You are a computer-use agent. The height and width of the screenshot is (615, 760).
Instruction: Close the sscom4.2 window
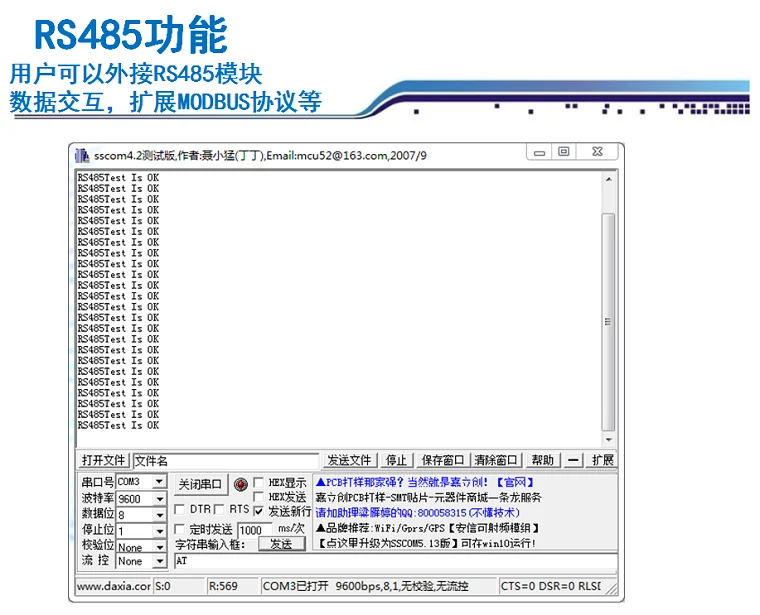click(x=597, y=152)
